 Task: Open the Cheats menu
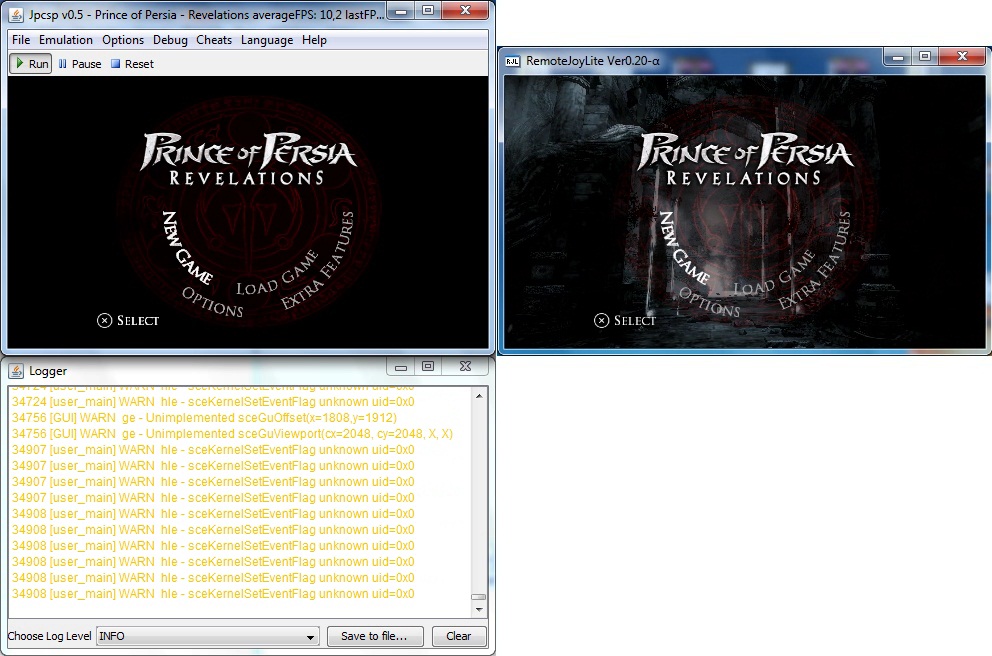click(214, 40)
